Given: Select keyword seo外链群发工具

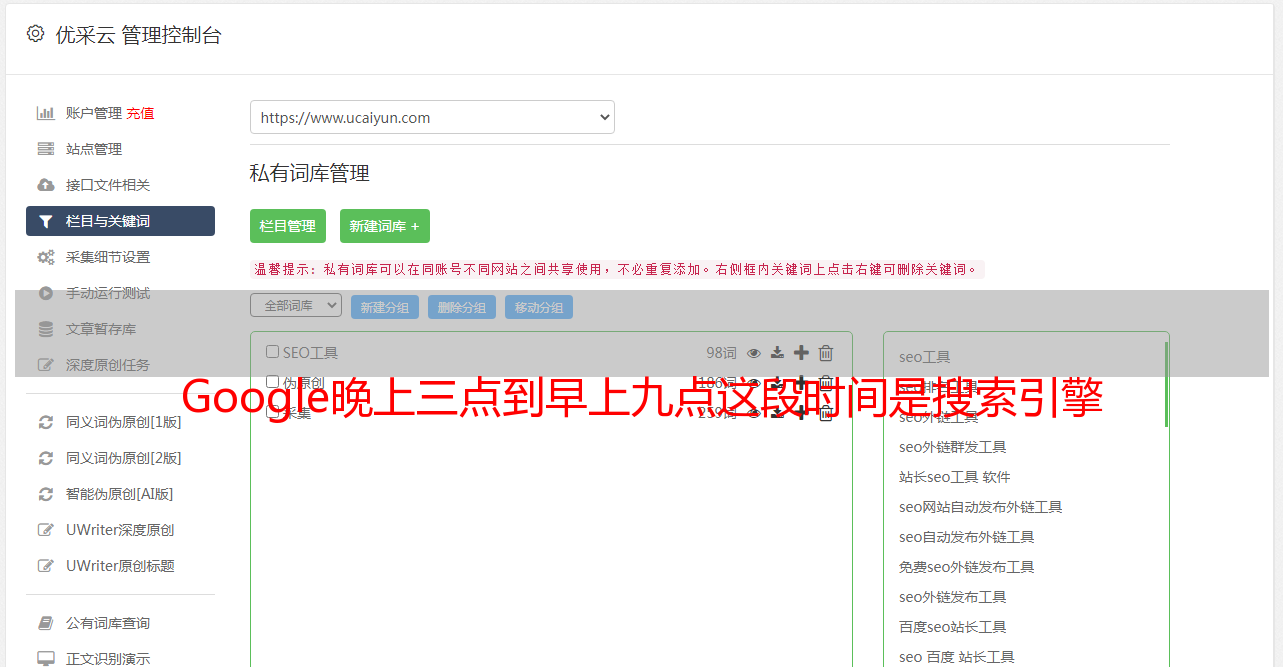Looking at the screenshot, I should [x=952, y=447].
